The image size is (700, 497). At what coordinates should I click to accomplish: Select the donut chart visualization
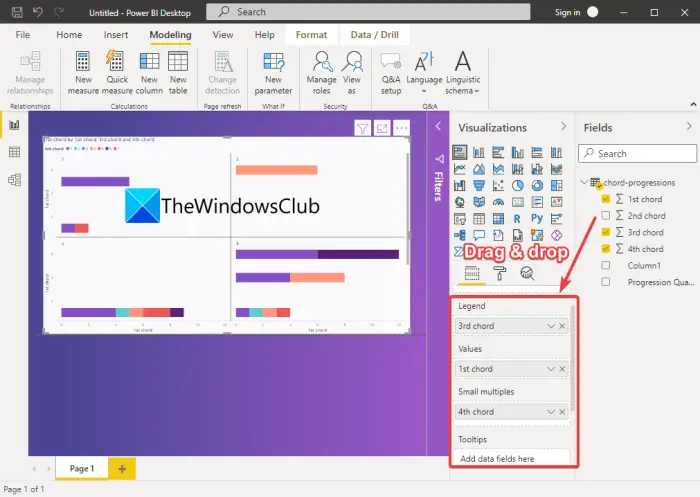click(537, 185)
